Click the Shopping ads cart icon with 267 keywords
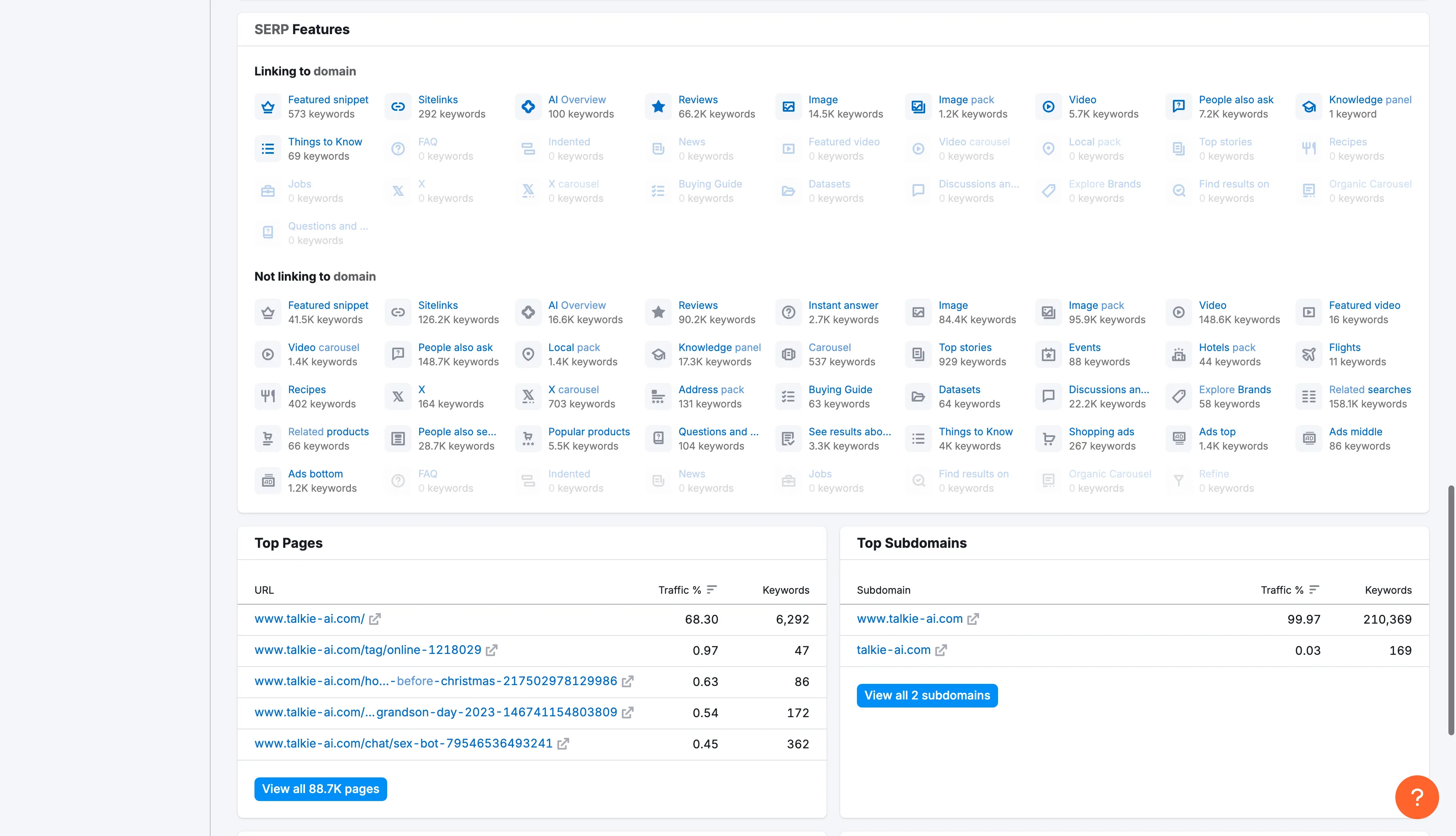1456x836 pixels. (1049, 439)
